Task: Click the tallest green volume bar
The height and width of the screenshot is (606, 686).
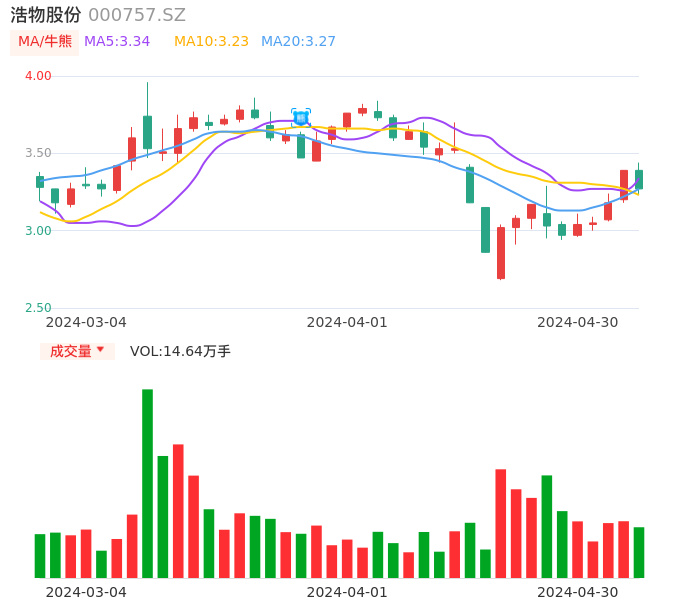Action: click(x=147, y=483)
